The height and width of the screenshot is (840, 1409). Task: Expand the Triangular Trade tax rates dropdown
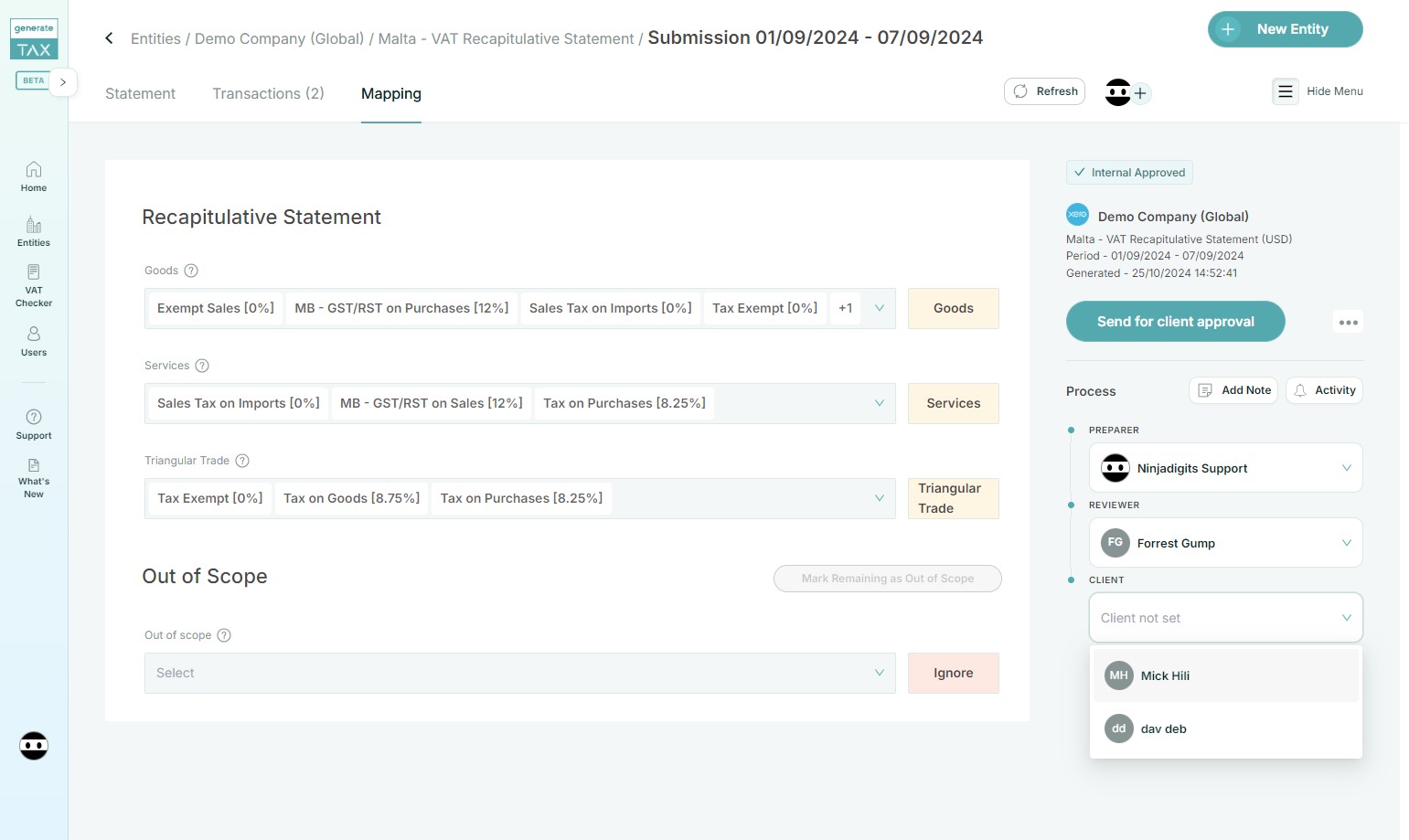click(879, 498)
